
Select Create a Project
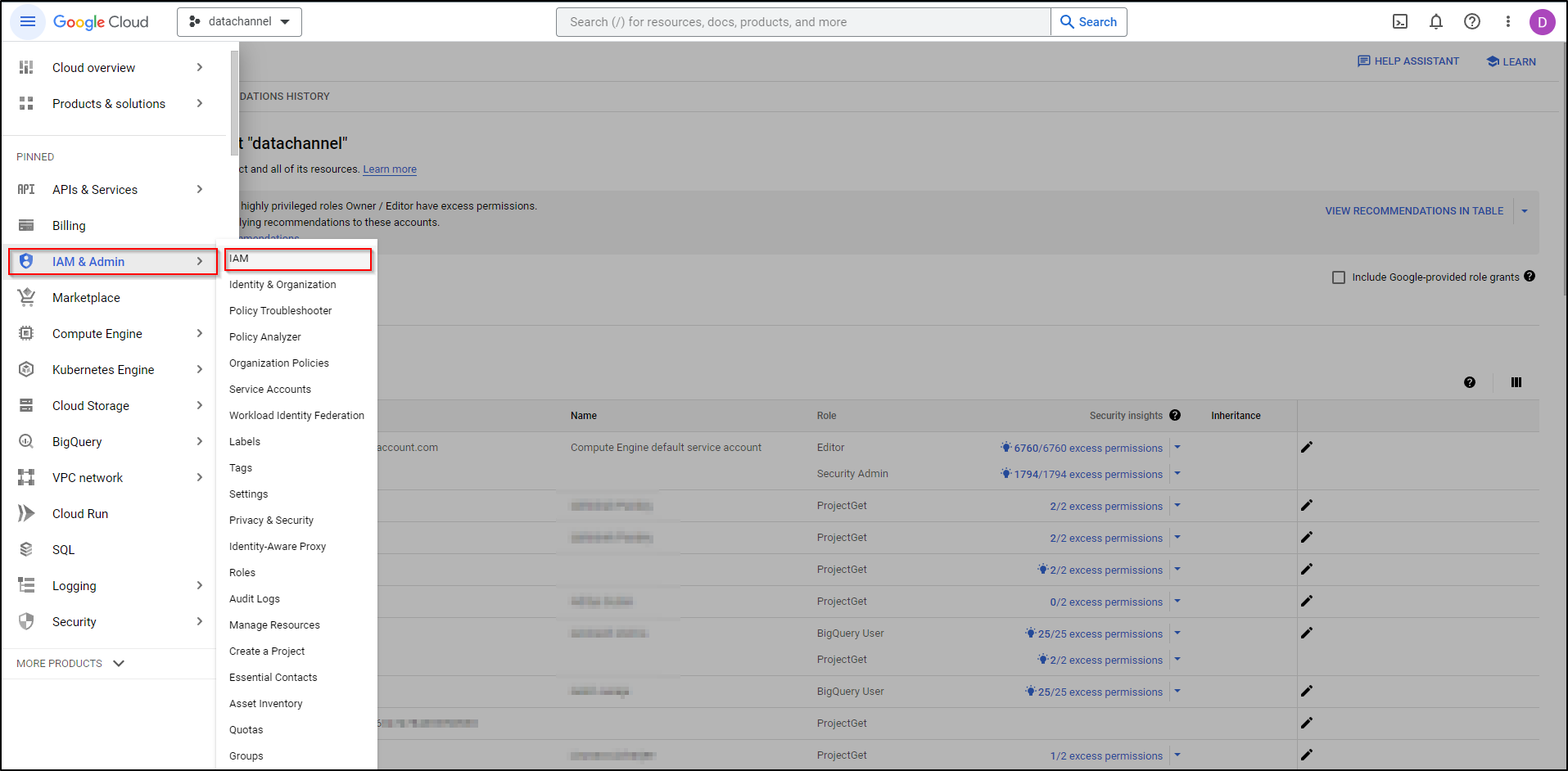point(267,652)
